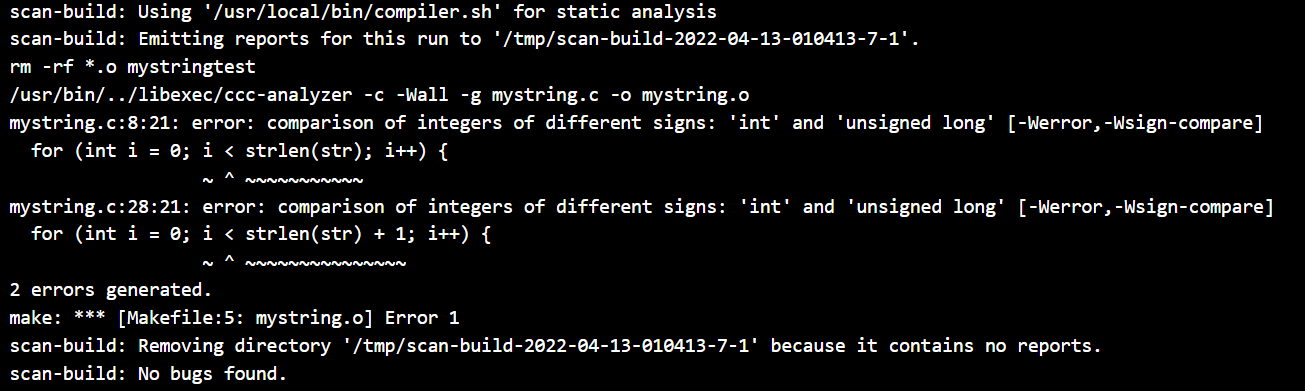Click the 'rm -rf *.o mystringtest' command line
The height and width of the screenshot is (391, 1305).
point(131,69)
